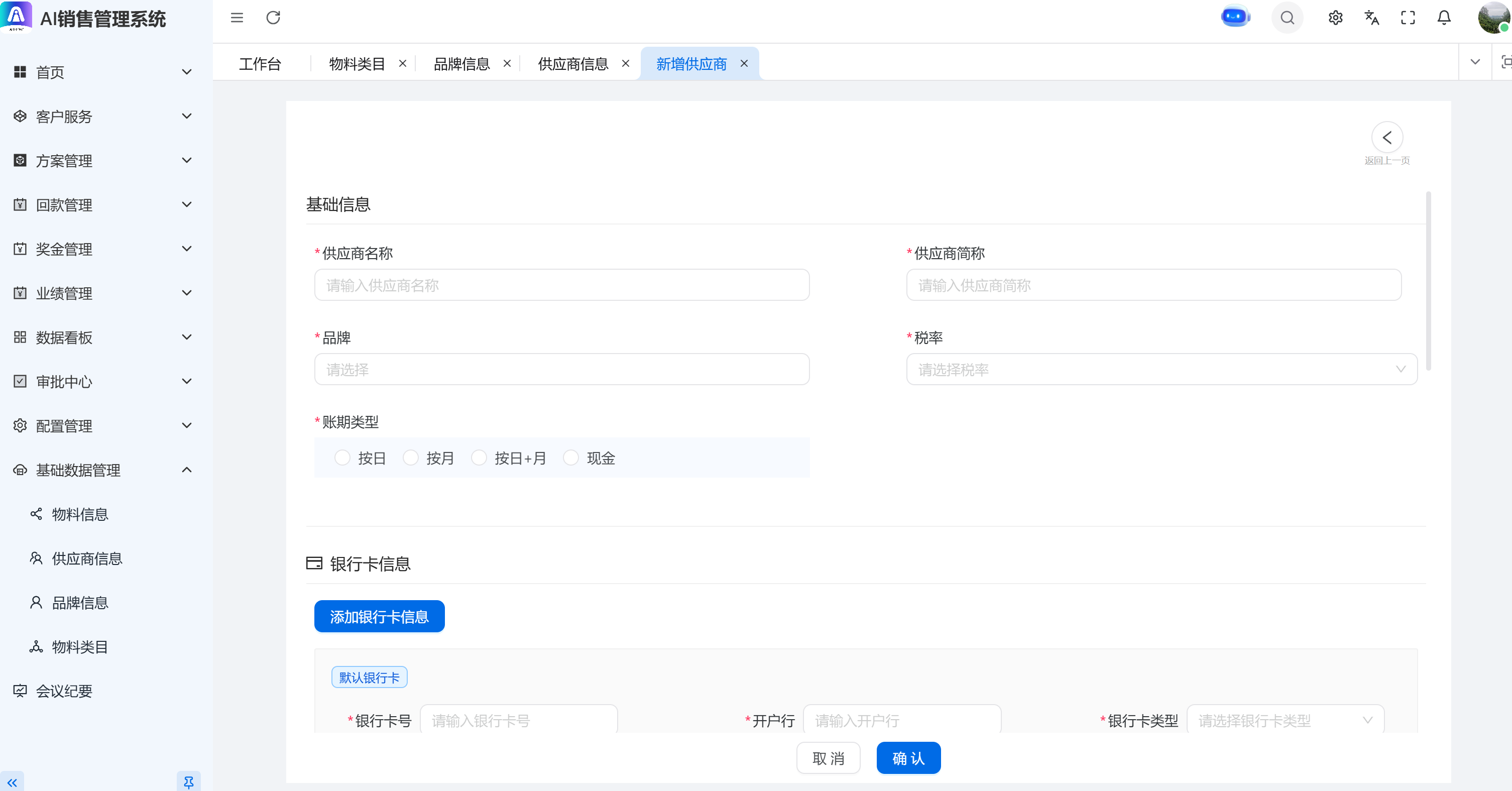Enter fullscreen mode icon

[1408, 18]
